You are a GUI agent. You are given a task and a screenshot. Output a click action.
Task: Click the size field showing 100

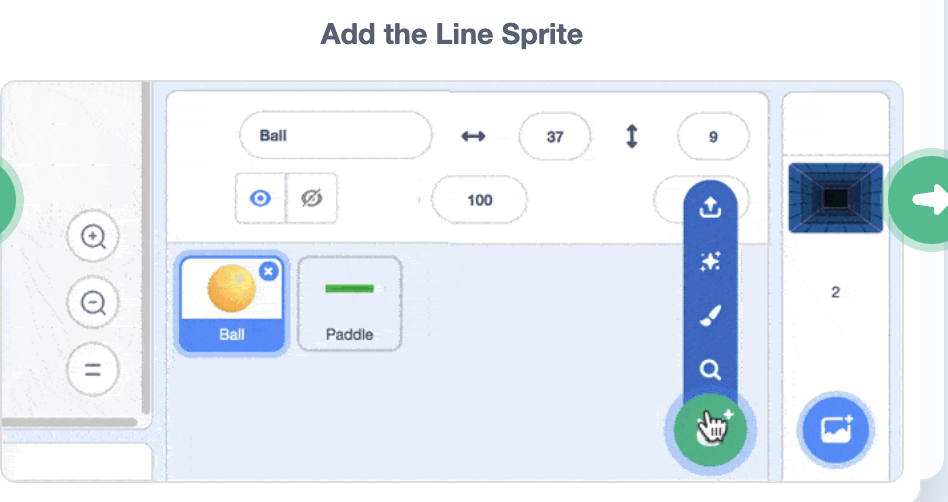coord(480,200)
